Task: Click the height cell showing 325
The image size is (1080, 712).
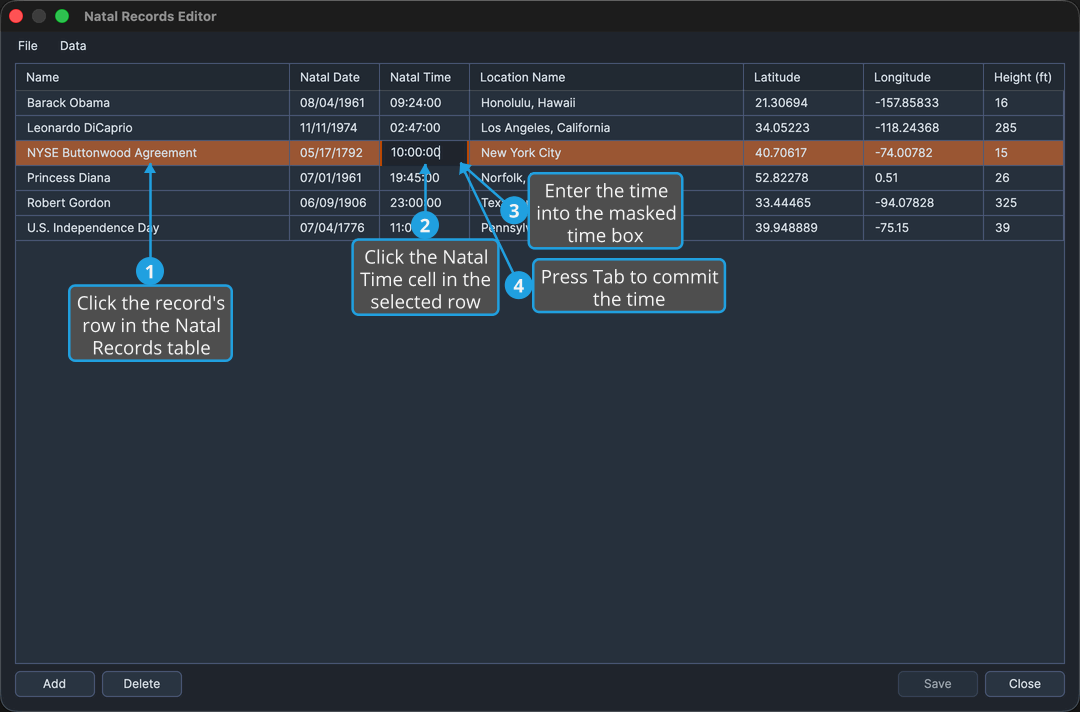Action: tap(1024, 202)
